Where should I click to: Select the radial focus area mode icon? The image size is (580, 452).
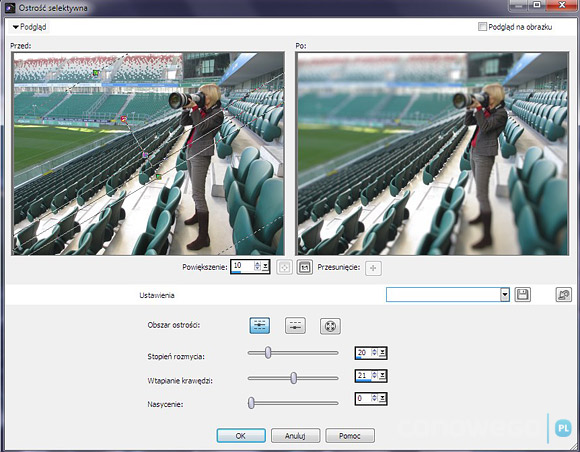(x=330, y=326)
